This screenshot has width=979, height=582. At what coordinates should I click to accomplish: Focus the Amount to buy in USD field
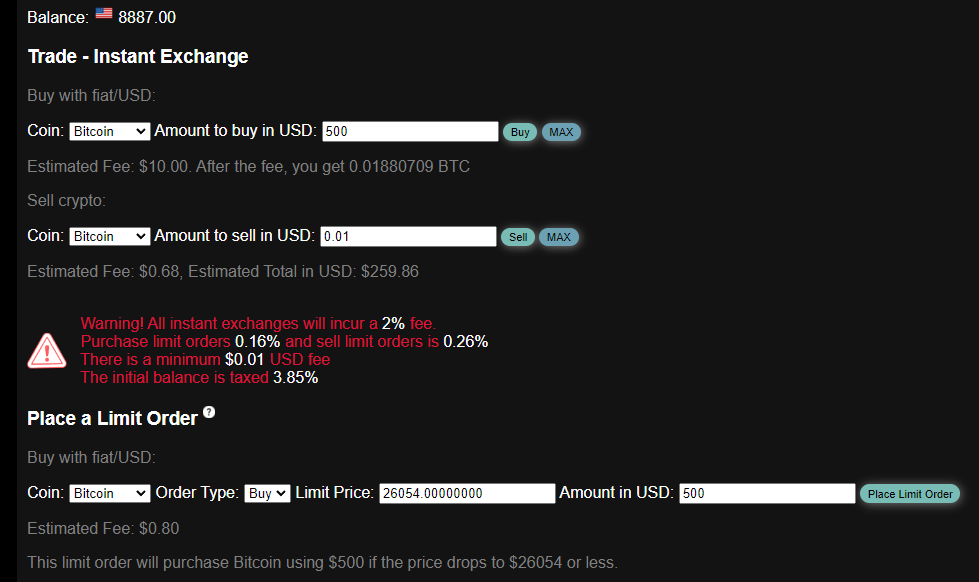pyautogui.click(x=410, y=131)
